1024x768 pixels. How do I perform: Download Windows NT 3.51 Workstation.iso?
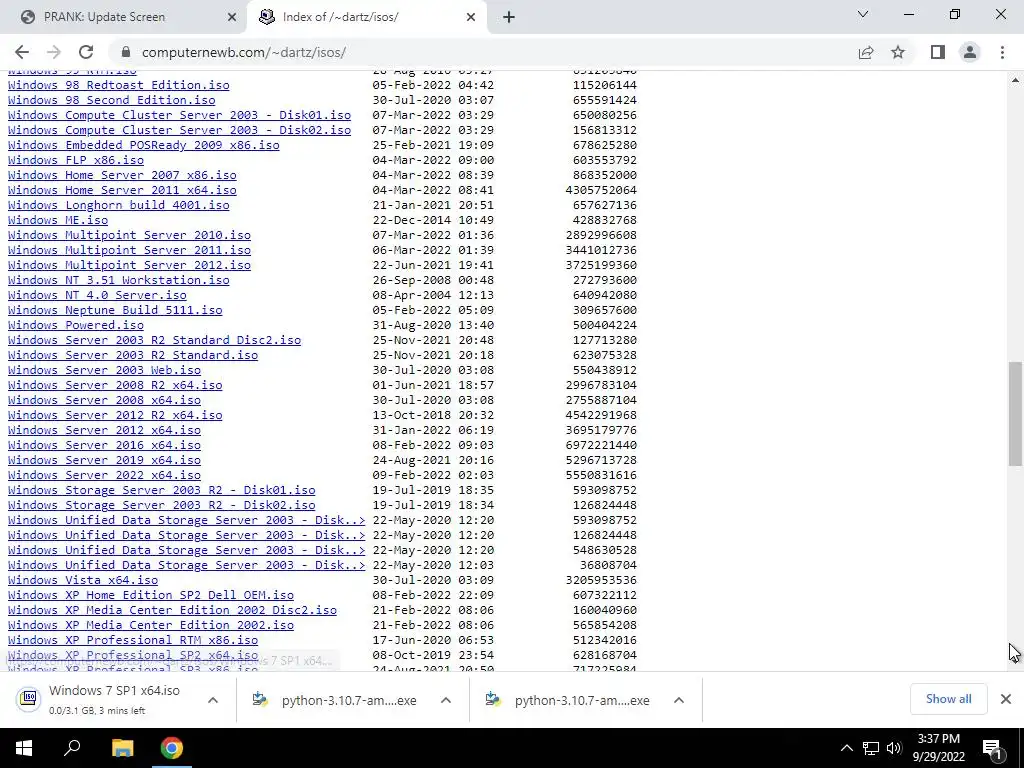click(x=118, y=280)
